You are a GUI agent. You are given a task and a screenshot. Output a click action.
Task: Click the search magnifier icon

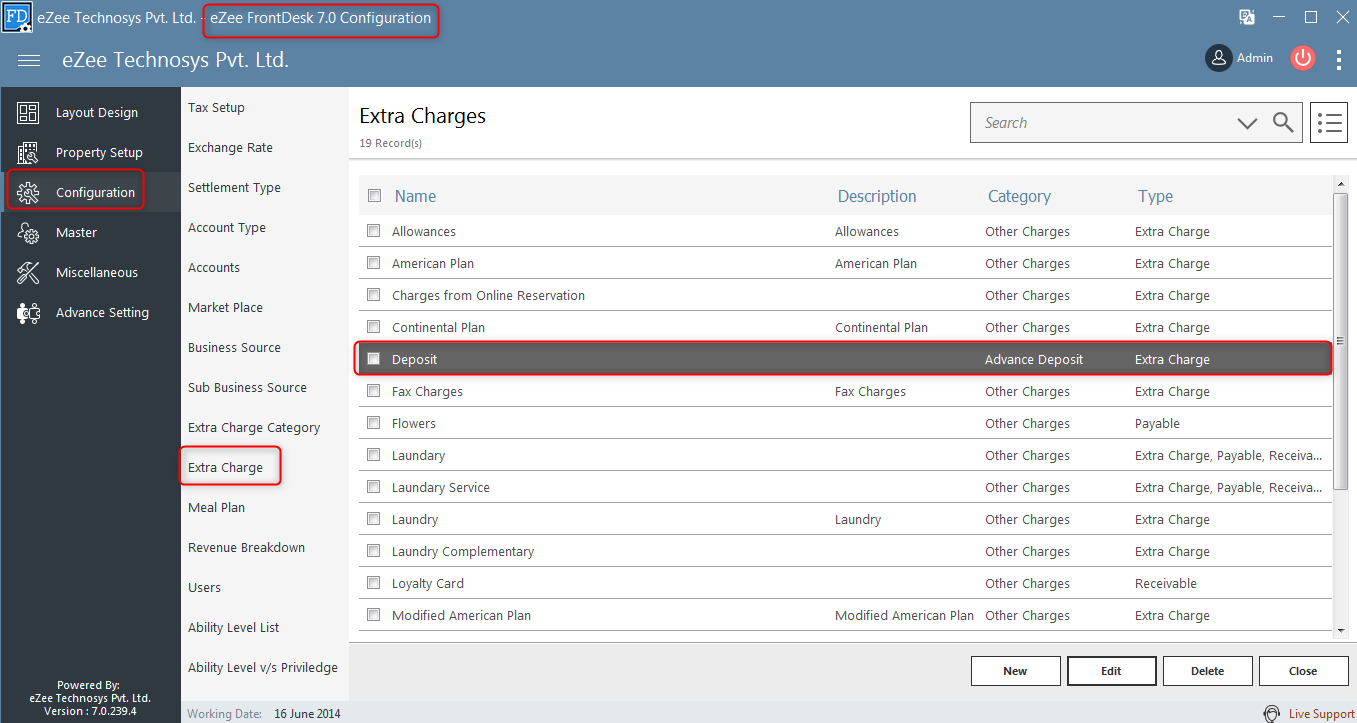pos(1283,123)
